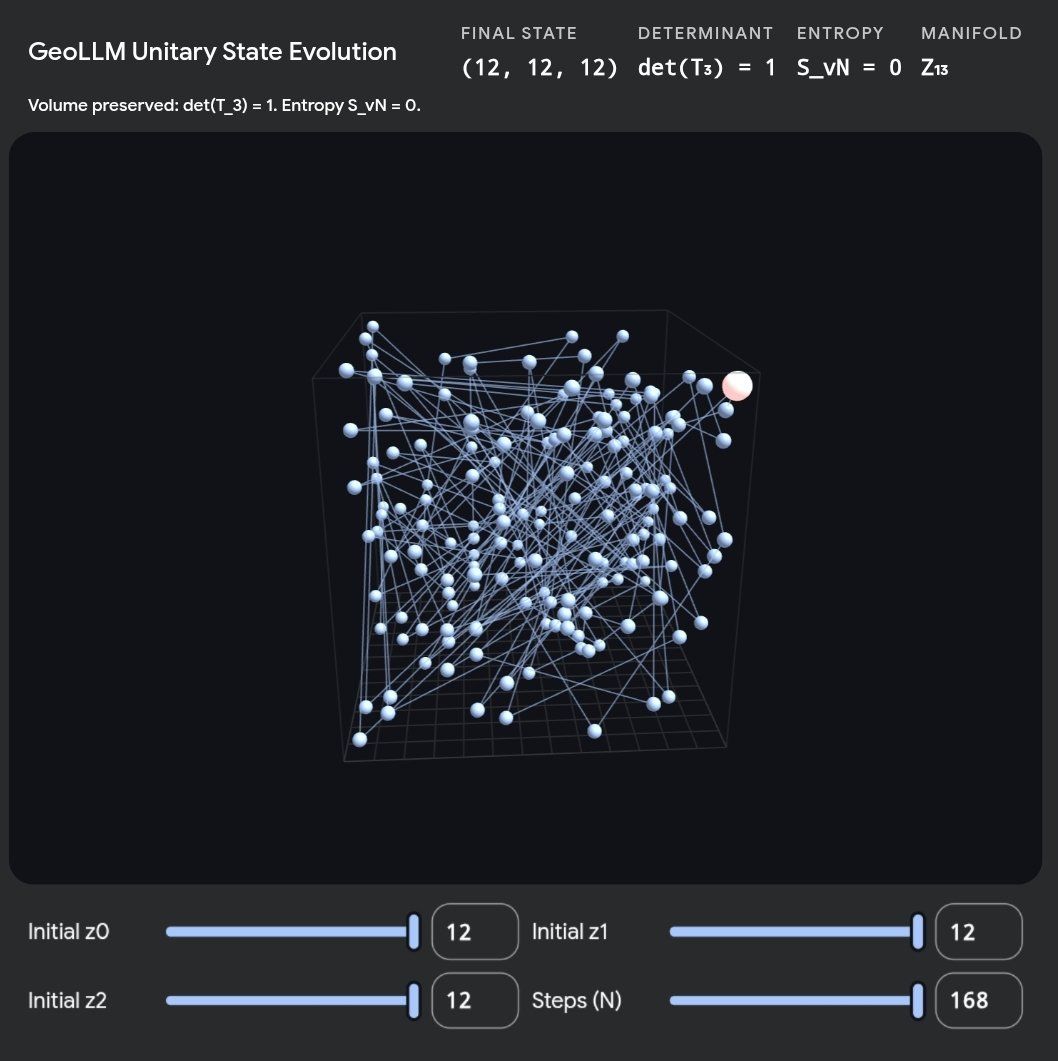Click the DETERMINANT header label
The image size is (1058, 1061).
tap(706, 33)
